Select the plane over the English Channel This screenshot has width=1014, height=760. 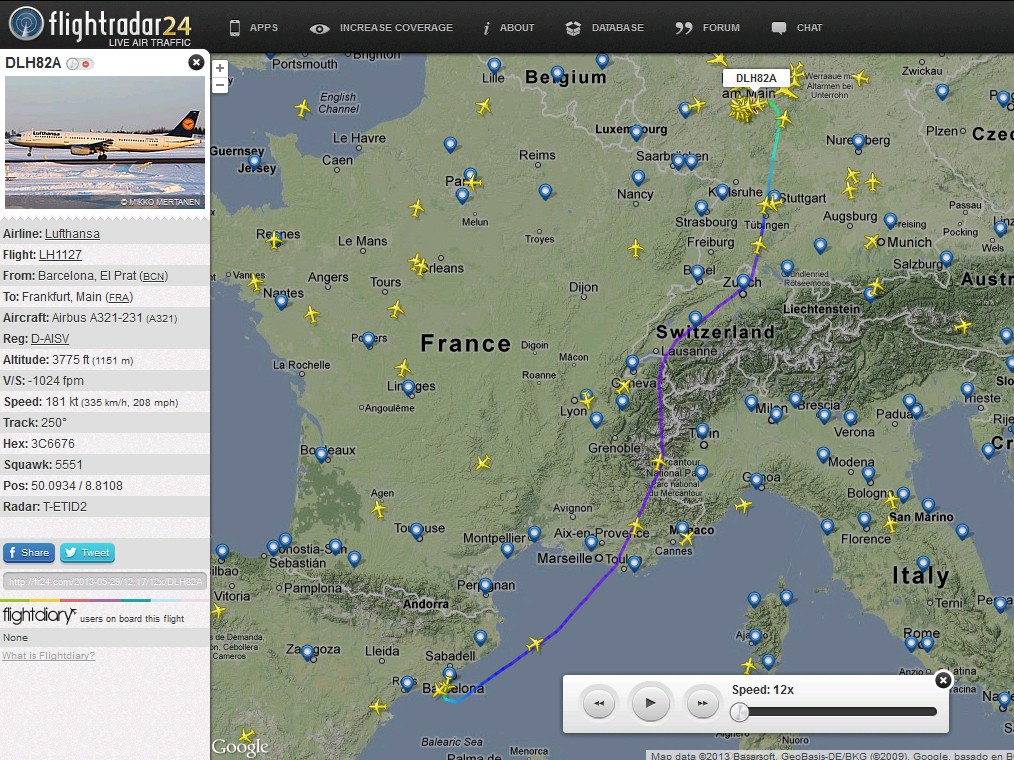[x=302, y=107]
